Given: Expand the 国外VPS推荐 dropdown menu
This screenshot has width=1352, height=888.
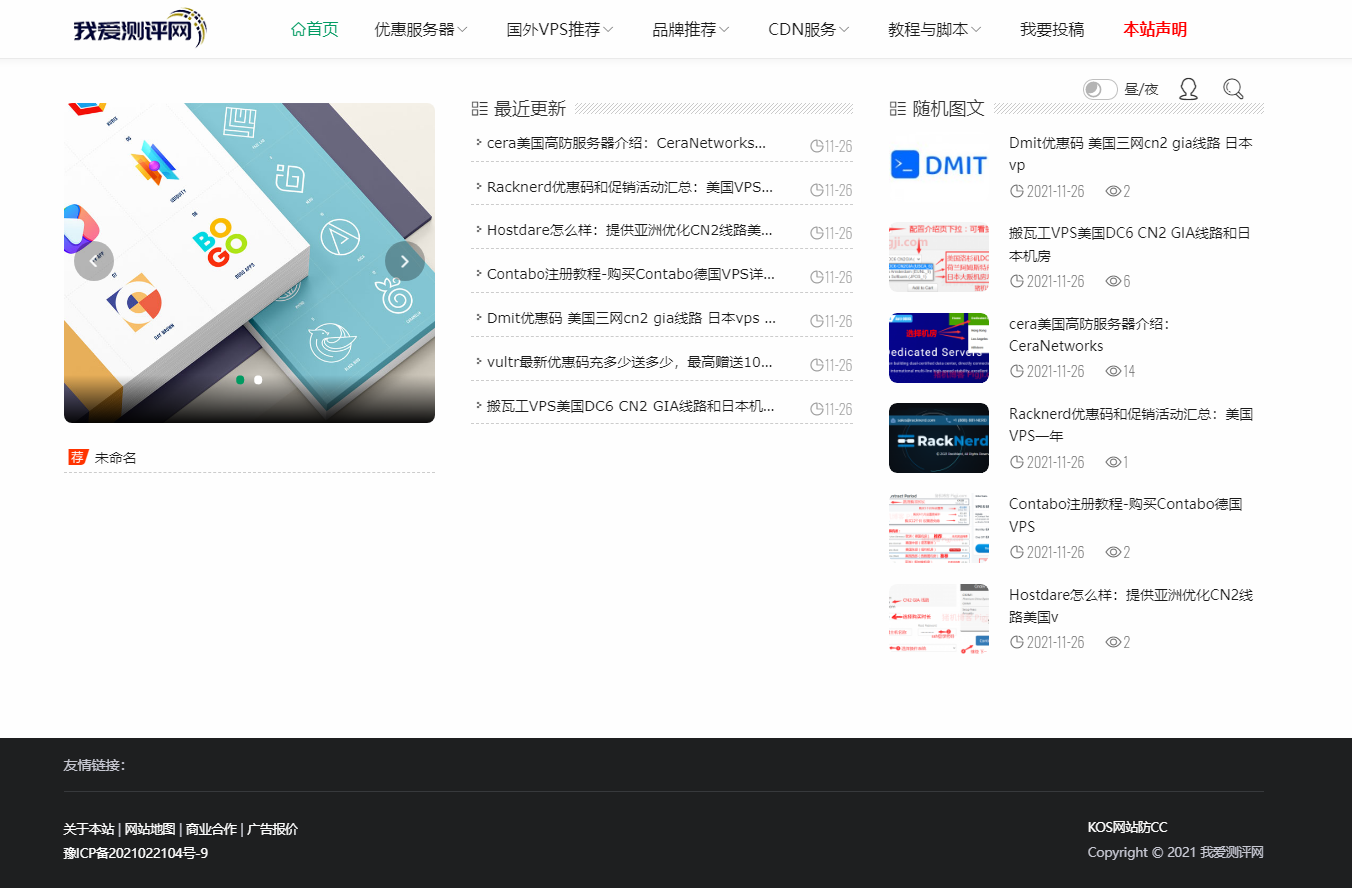Looking at the screenshot, I should [x=560, y=29].
